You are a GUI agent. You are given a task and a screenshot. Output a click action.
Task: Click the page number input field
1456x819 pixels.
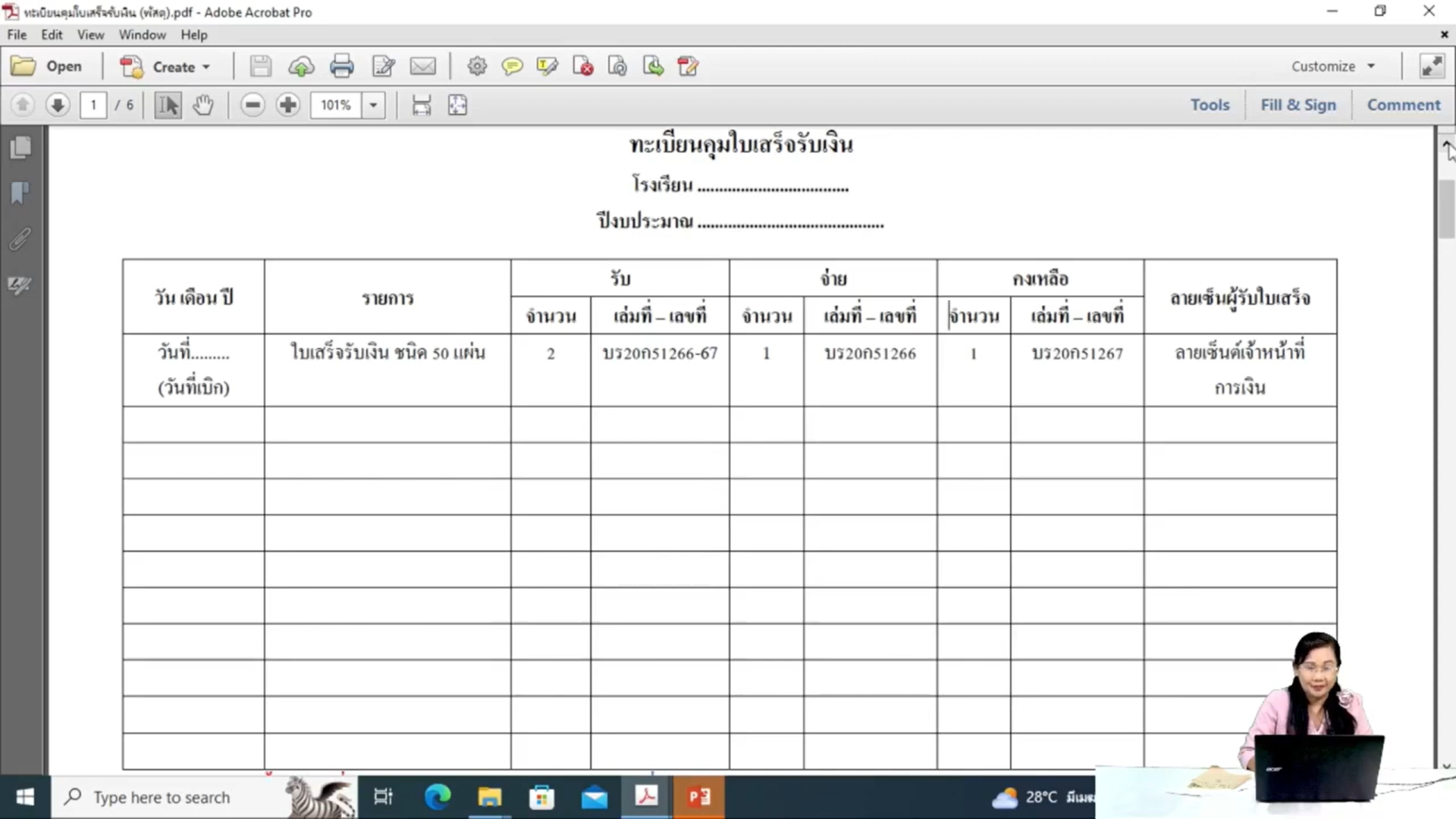[93, 105]
